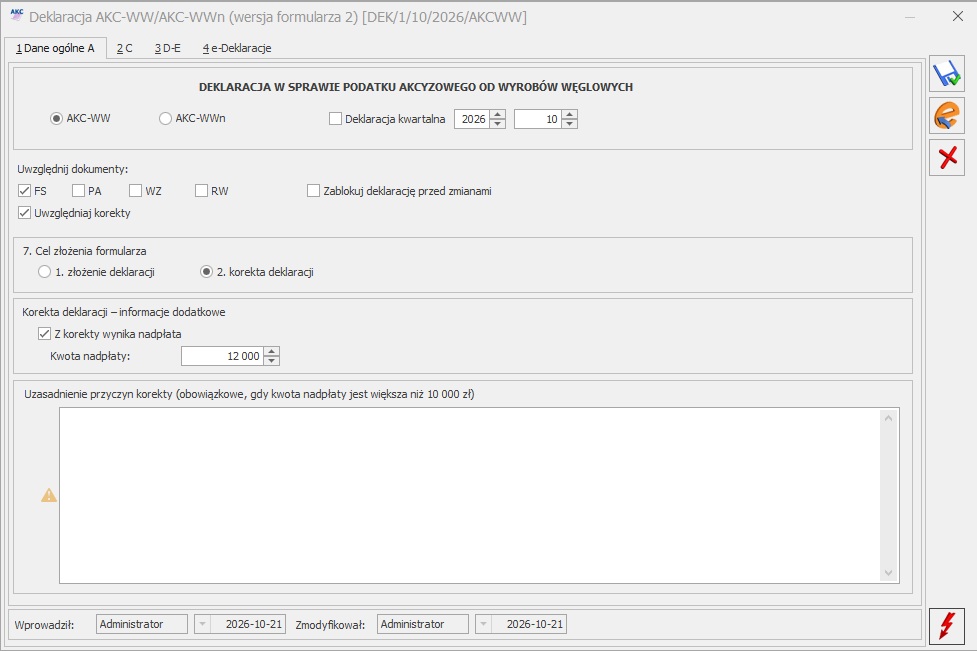Click the month field showing 10

[538, 119]
